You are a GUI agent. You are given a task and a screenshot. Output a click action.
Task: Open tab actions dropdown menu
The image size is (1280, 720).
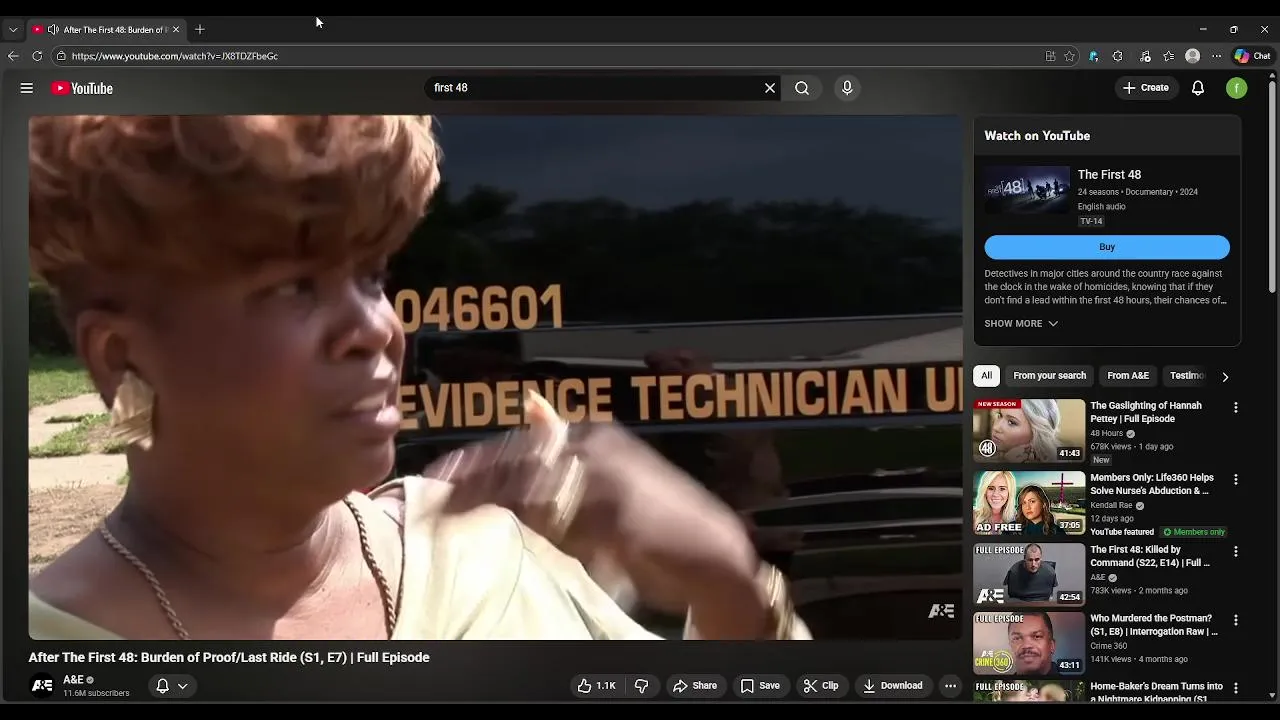click(13, 29)
